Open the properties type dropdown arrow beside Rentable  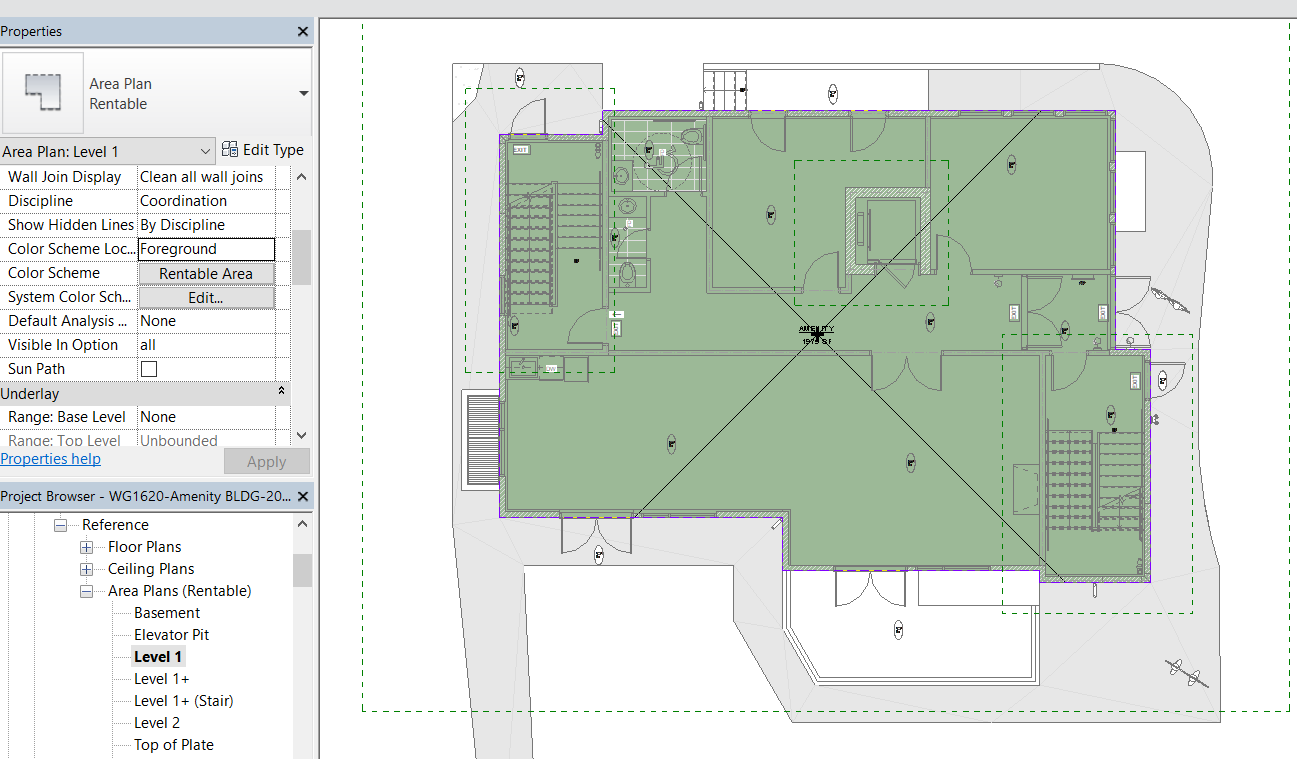coord(302,93)
